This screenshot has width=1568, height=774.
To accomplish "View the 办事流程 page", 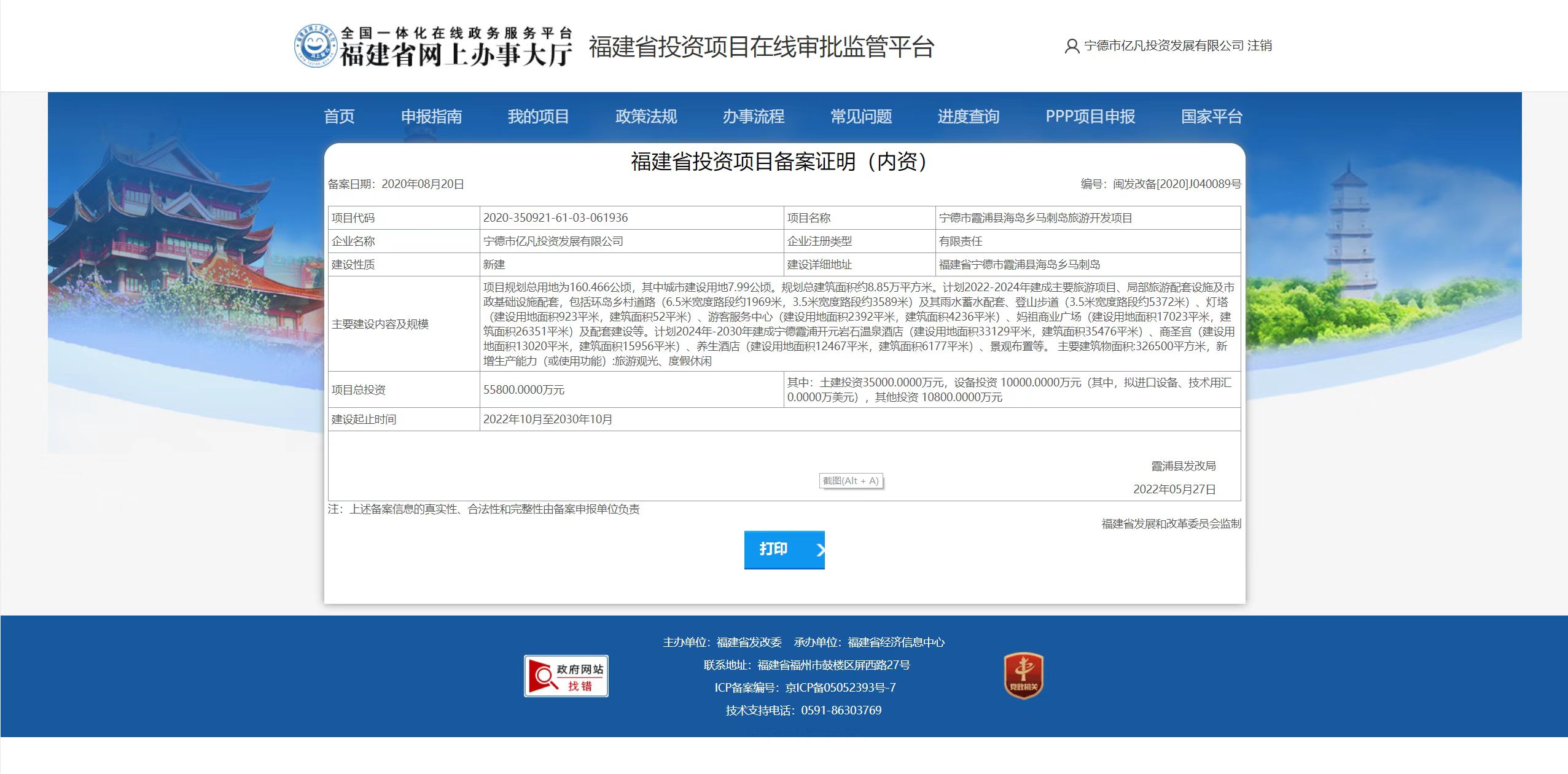I will coord(753,117).
